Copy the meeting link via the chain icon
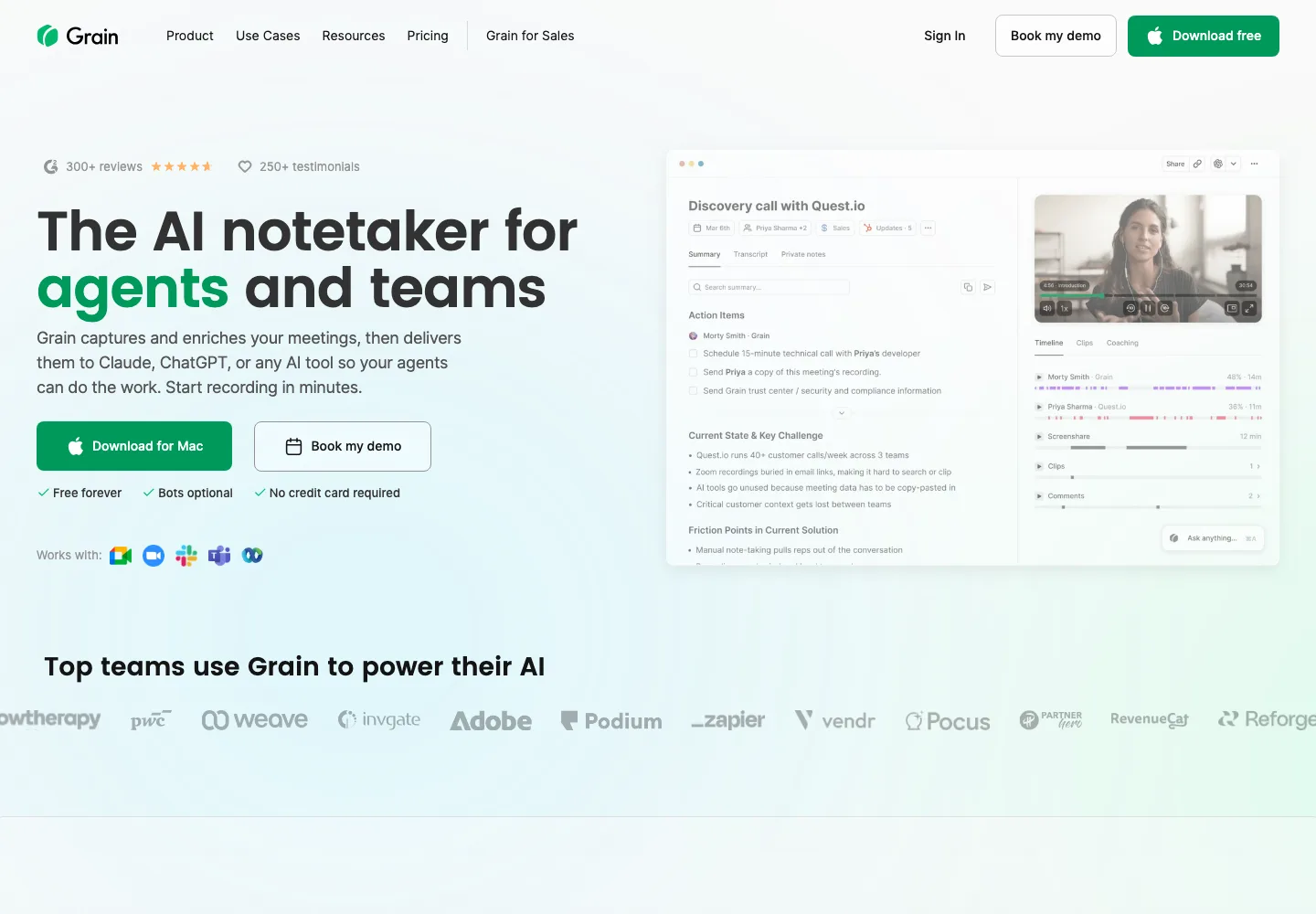The image size is (1316, 914). (x=1197, y=164)
